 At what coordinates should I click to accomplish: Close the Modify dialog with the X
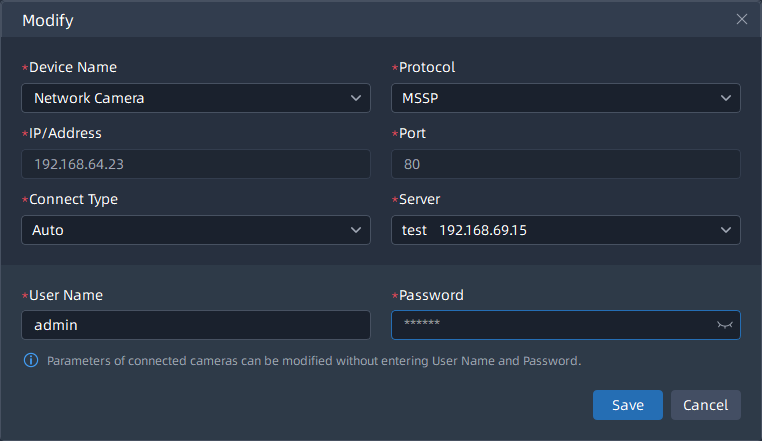tap(741, 19)
